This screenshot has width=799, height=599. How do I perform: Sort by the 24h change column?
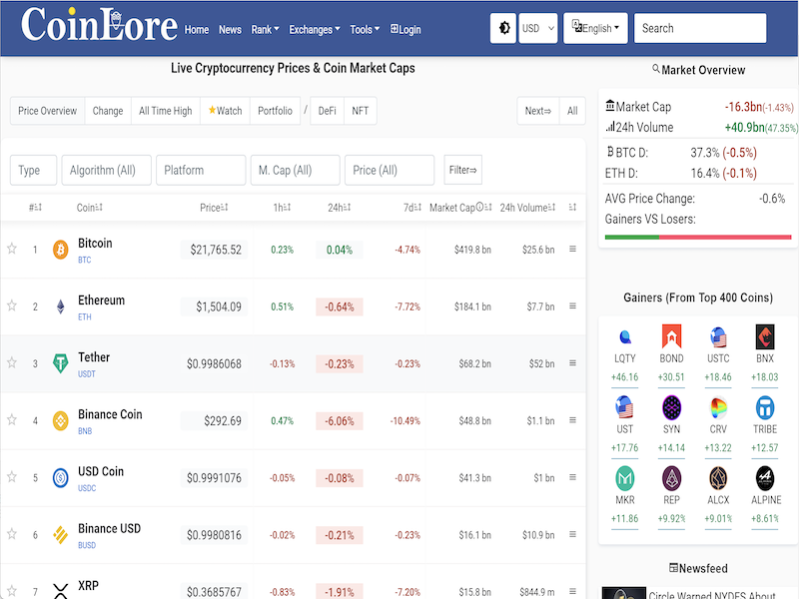(339, 207)
